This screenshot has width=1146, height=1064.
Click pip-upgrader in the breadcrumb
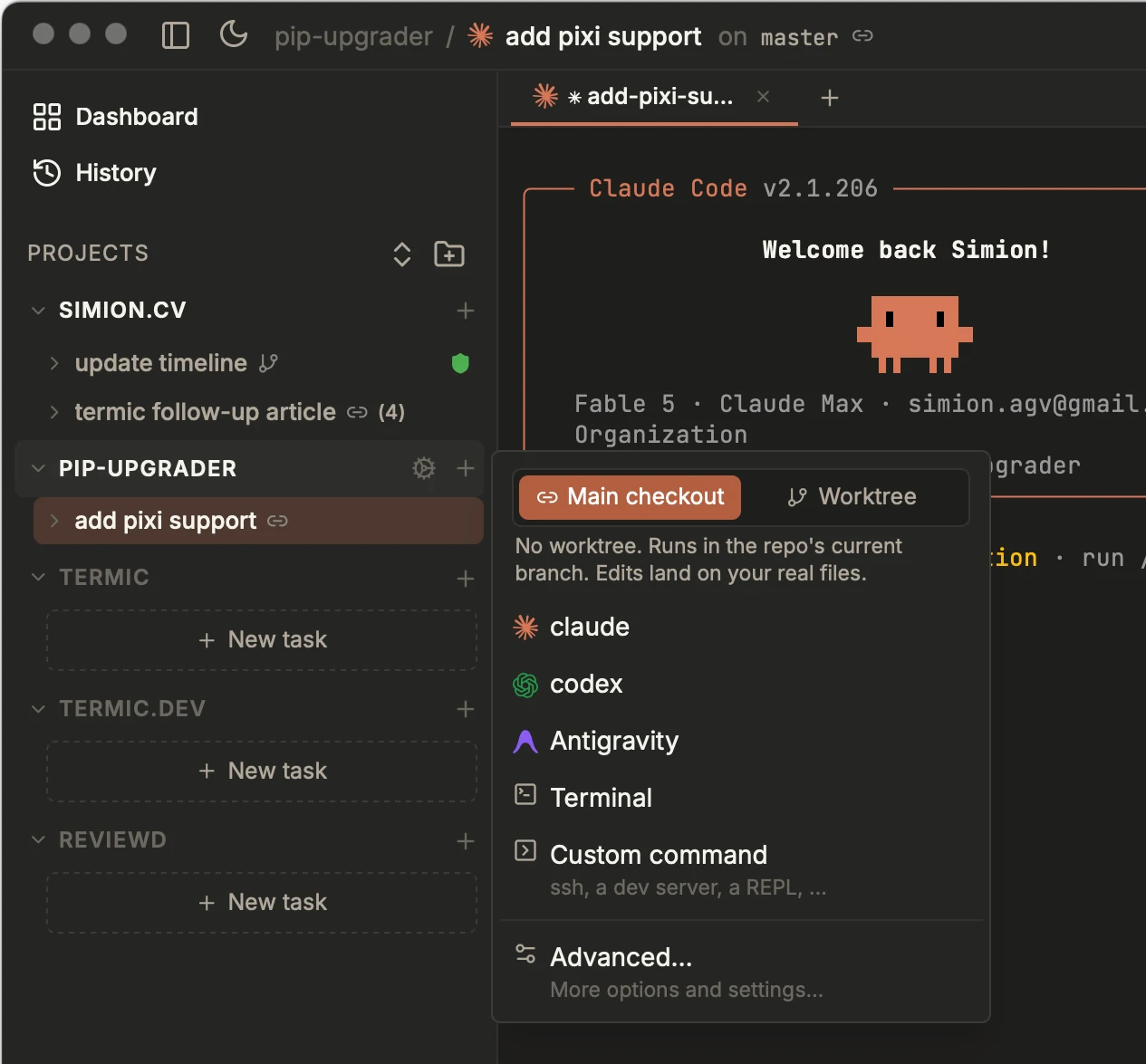pos(353,37)
